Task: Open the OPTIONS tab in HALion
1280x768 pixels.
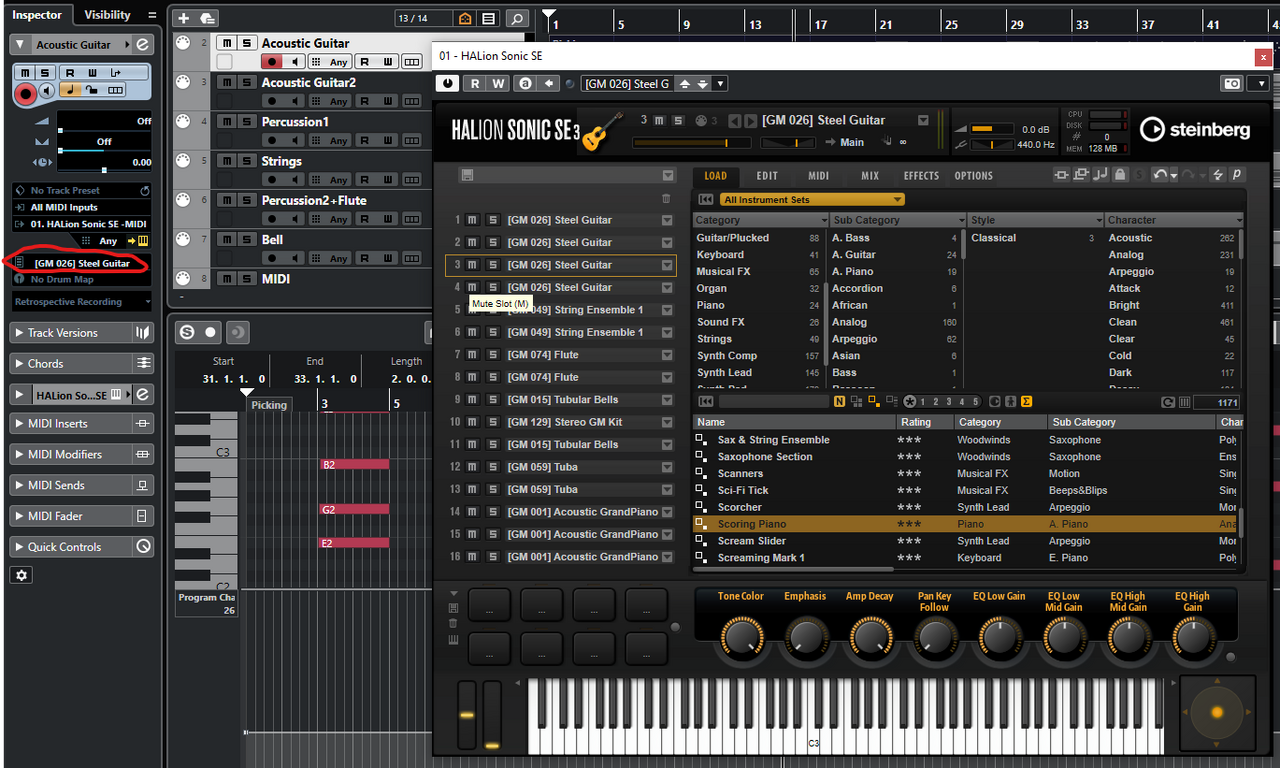Action: pyautogui.click(x=973, y=176)
